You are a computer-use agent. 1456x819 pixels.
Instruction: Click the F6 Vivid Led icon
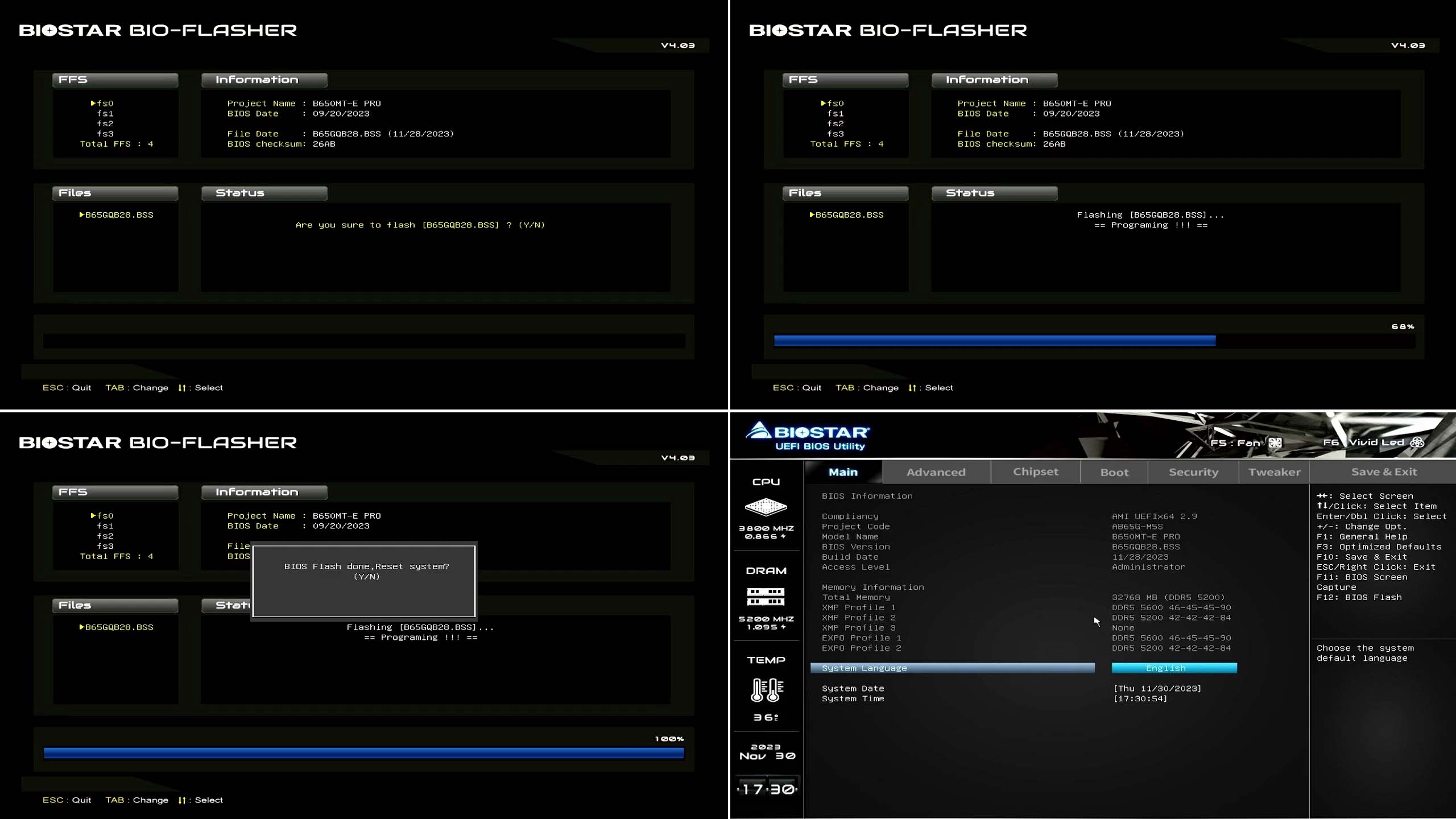point(1417,442)
